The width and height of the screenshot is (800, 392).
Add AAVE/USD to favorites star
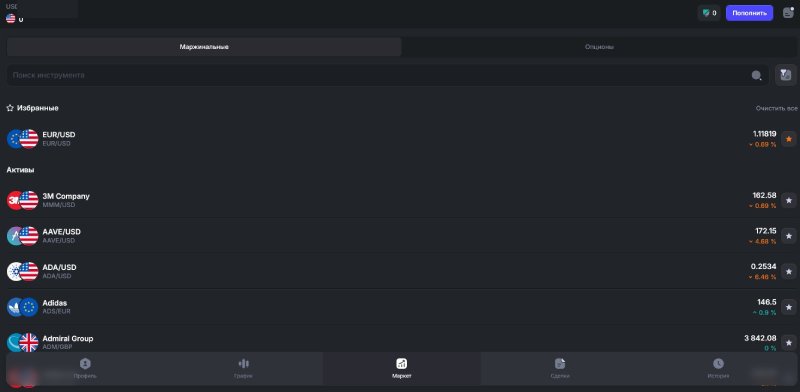[x=789, y=236]
